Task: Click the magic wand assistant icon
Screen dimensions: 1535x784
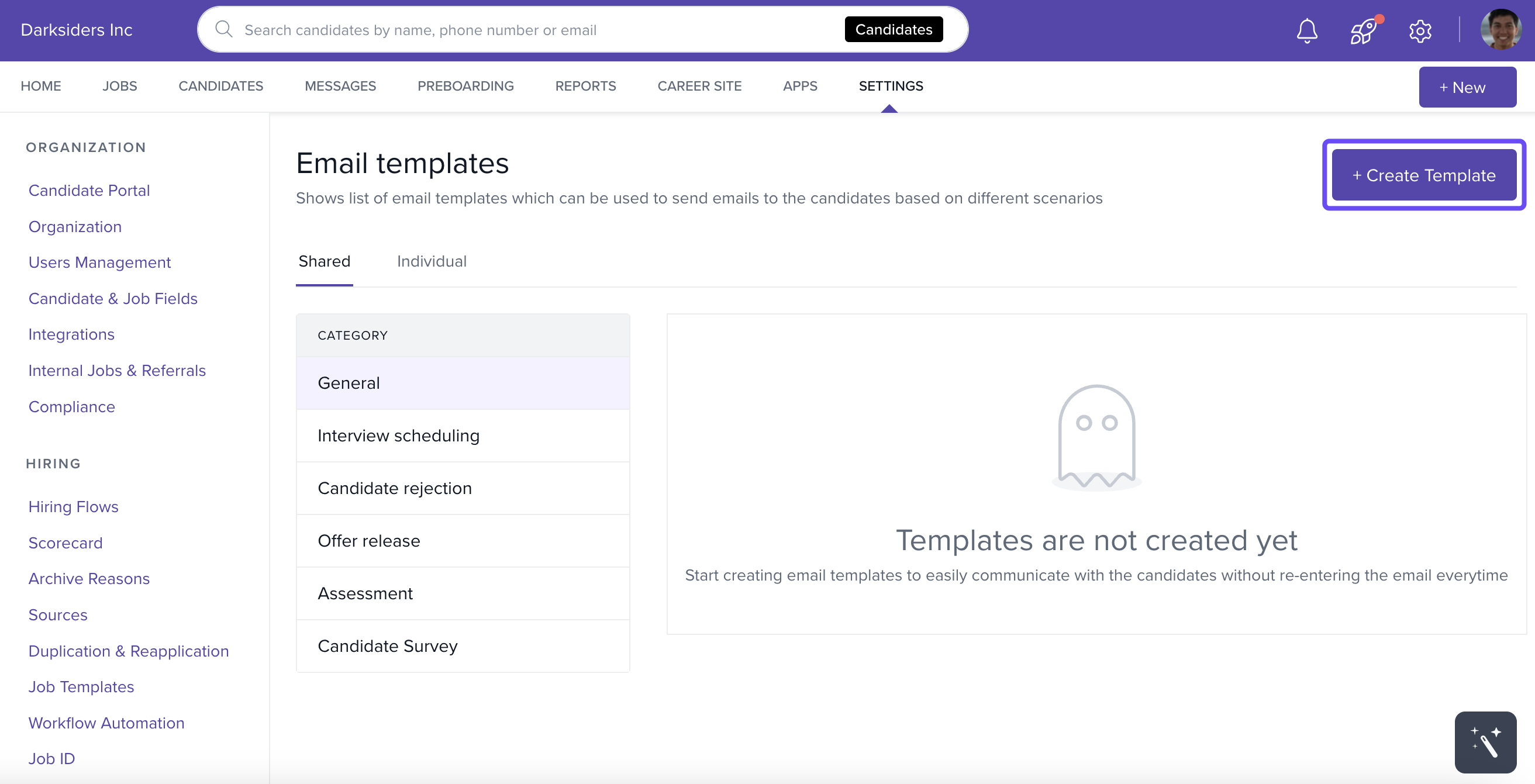Action: (x=1485, y=742)
